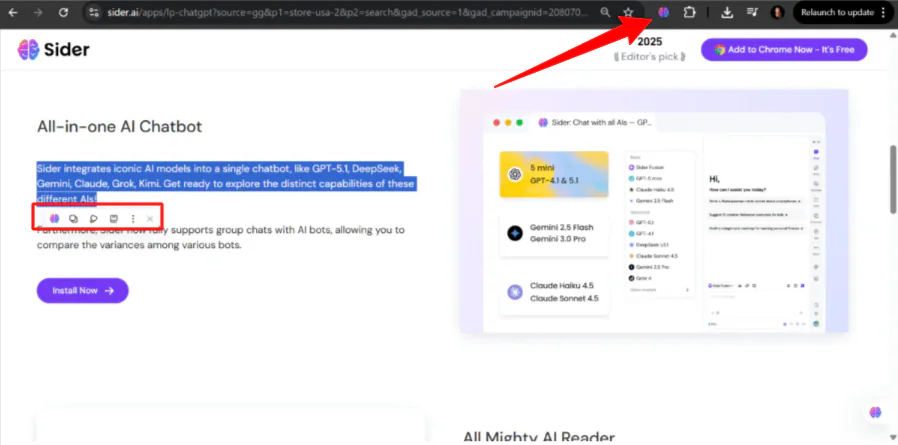Image resolution: width=898 pixels, height=445 pixels.
Task: Click the Sider brain icon in selection toolbar
Action: (54, 218)
